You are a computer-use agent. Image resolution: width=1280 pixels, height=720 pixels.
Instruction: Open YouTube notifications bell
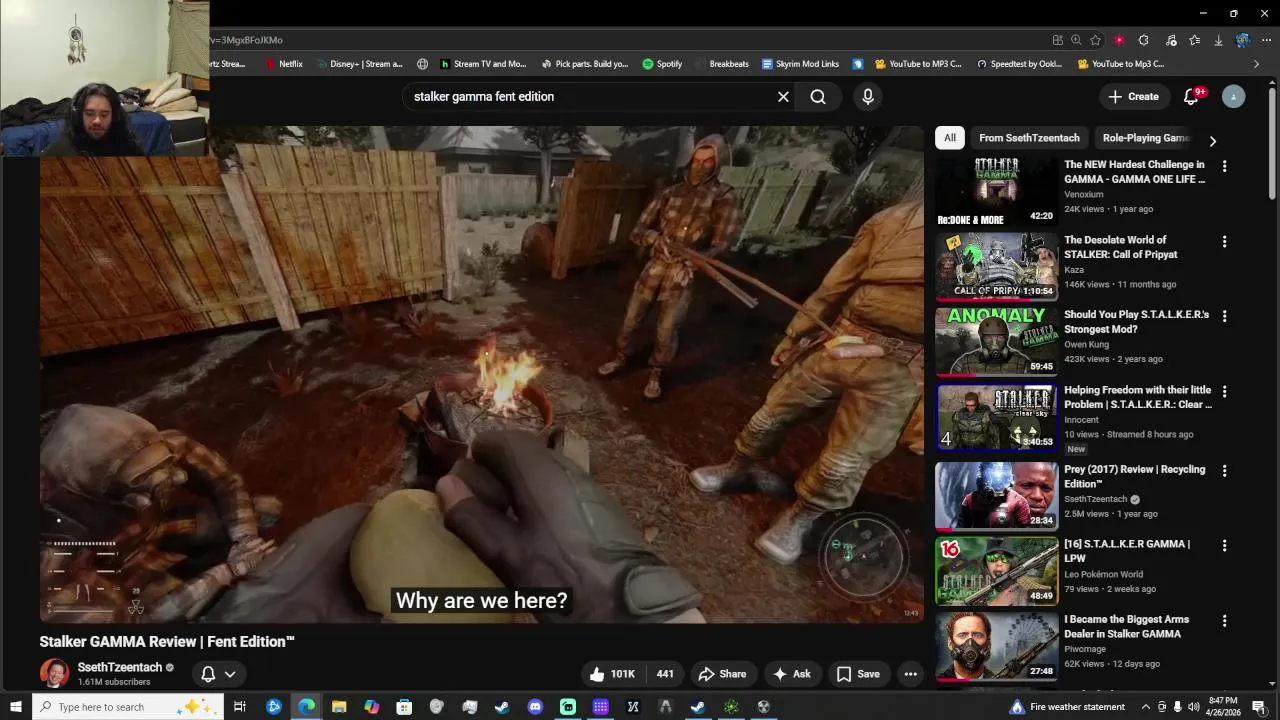tap(1191, 97)
